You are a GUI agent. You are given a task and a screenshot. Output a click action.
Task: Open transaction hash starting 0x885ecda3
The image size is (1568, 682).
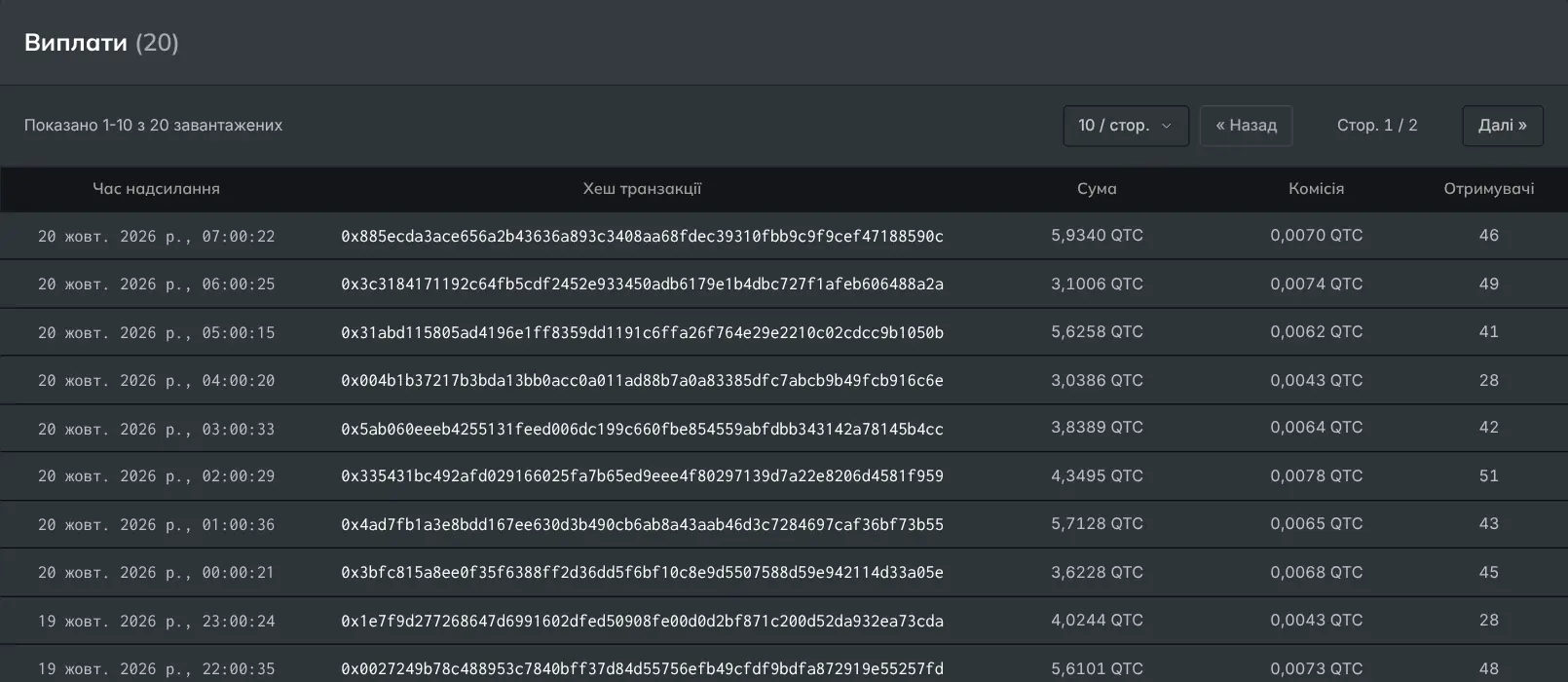(x=642, y=236)
